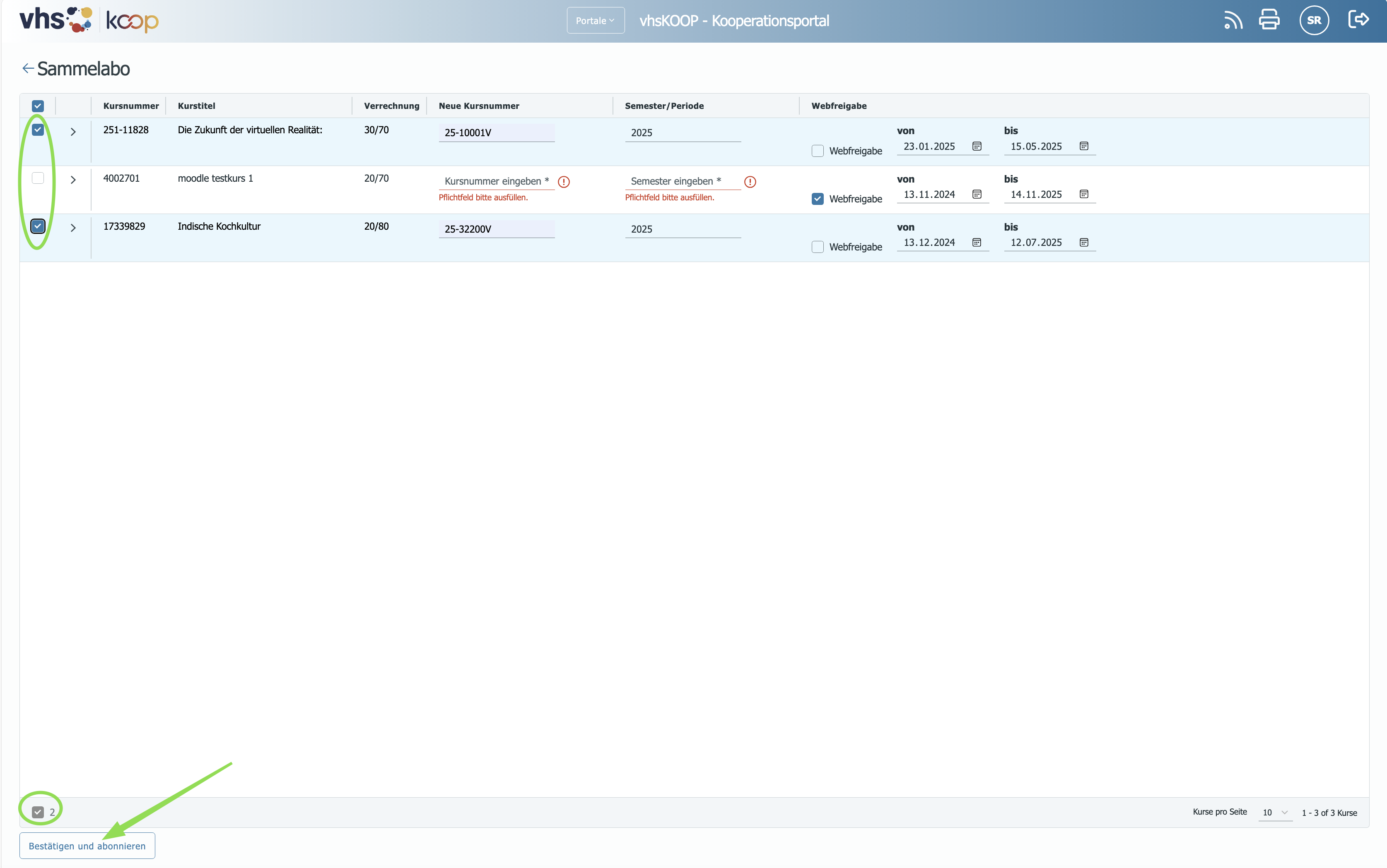1387x868 pixels.
Task: Open calendar for bis date 14.11.2025
Action: click(1084, 194)
